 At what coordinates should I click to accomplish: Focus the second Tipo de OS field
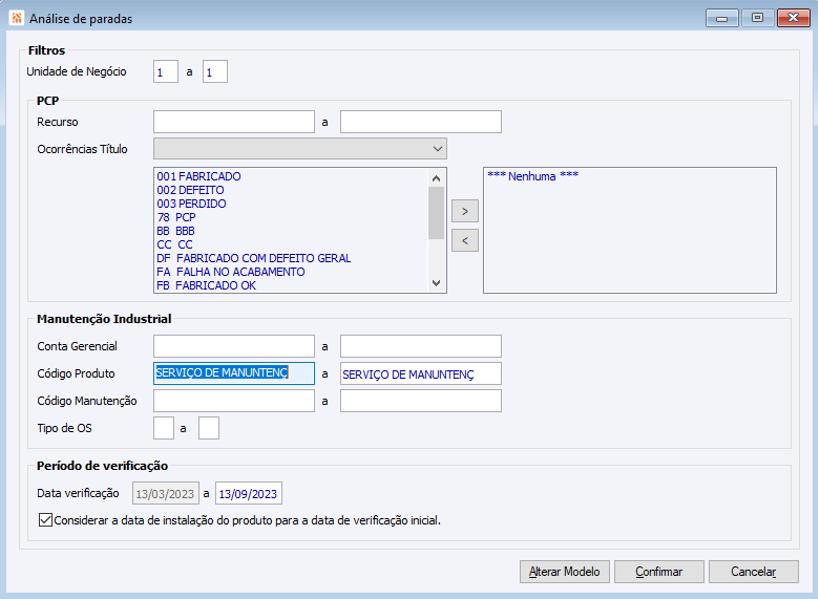[209, 428]
